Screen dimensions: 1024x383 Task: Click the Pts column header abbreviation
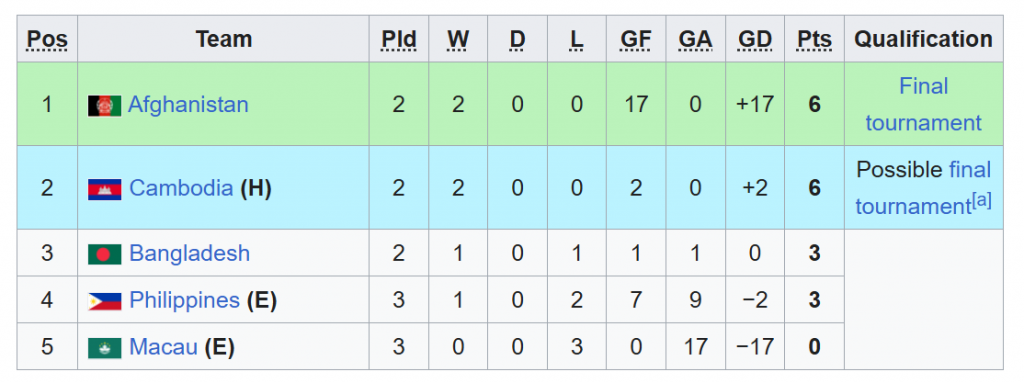[x=814, y=40]
